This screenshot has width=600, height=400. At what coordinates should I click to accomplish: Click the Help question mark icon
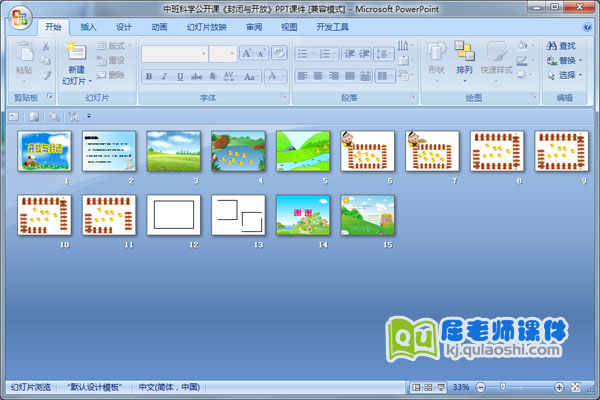point(587,27)
